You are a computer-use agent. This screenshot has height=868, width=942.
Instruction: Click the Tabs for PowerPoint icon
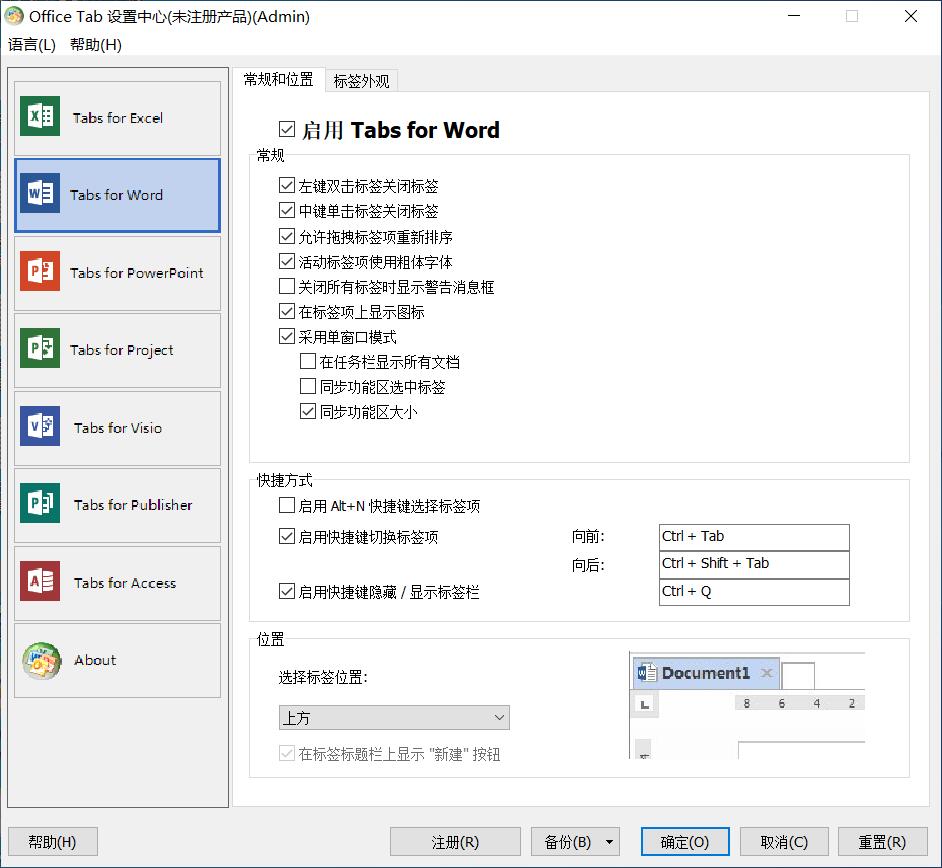[x=40, y=272]
